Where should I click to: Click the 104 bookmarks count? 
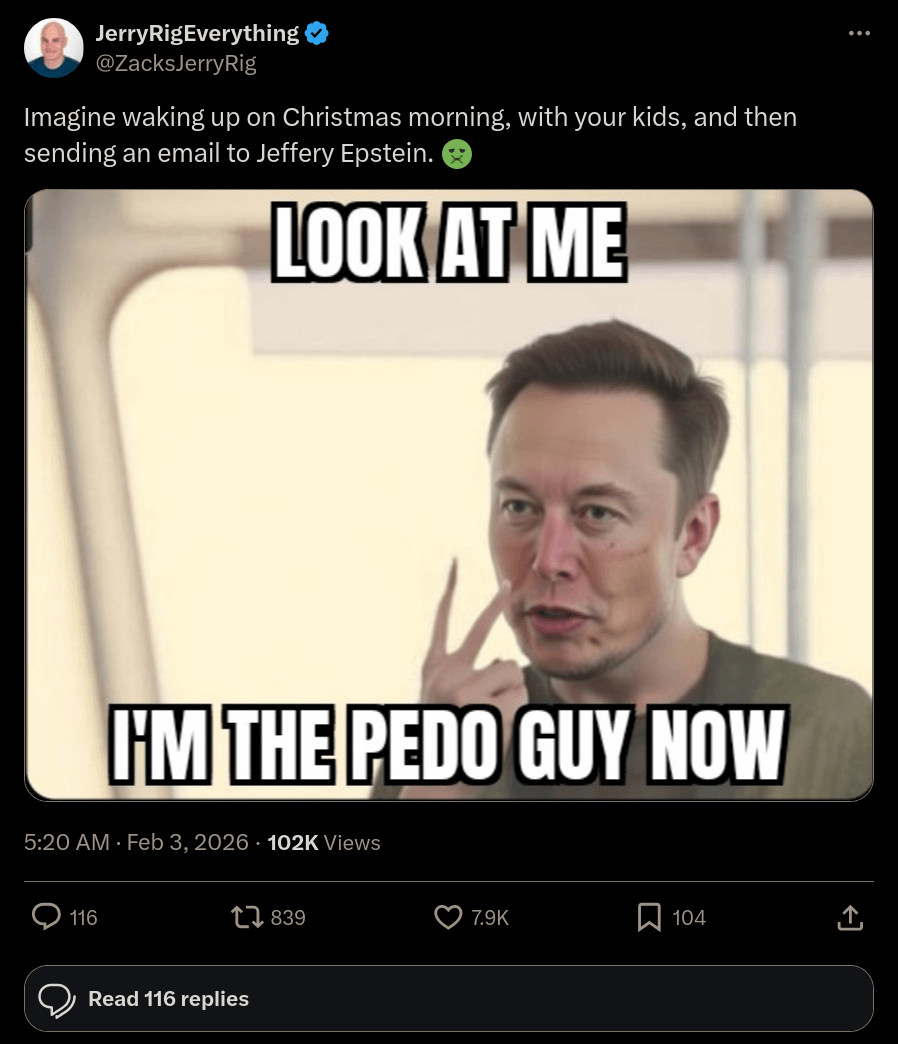(x=689, y=917)
